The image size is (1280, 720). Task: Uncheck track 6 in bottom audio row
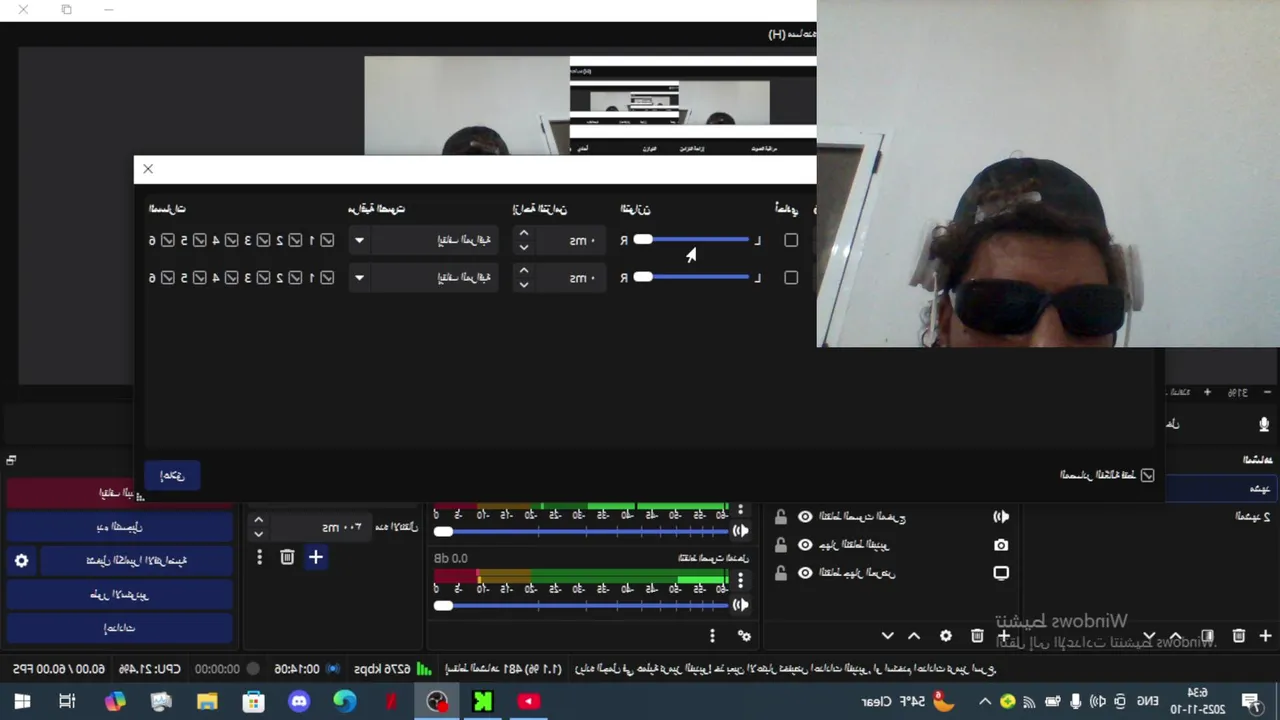pos(168,278)
